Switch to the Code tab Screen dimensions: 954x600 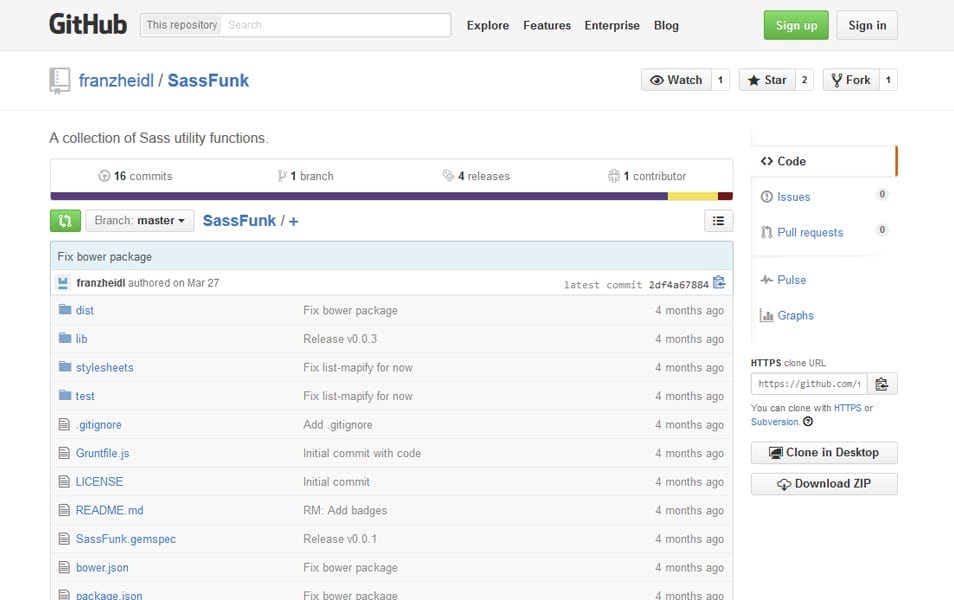tap(790, 160)
